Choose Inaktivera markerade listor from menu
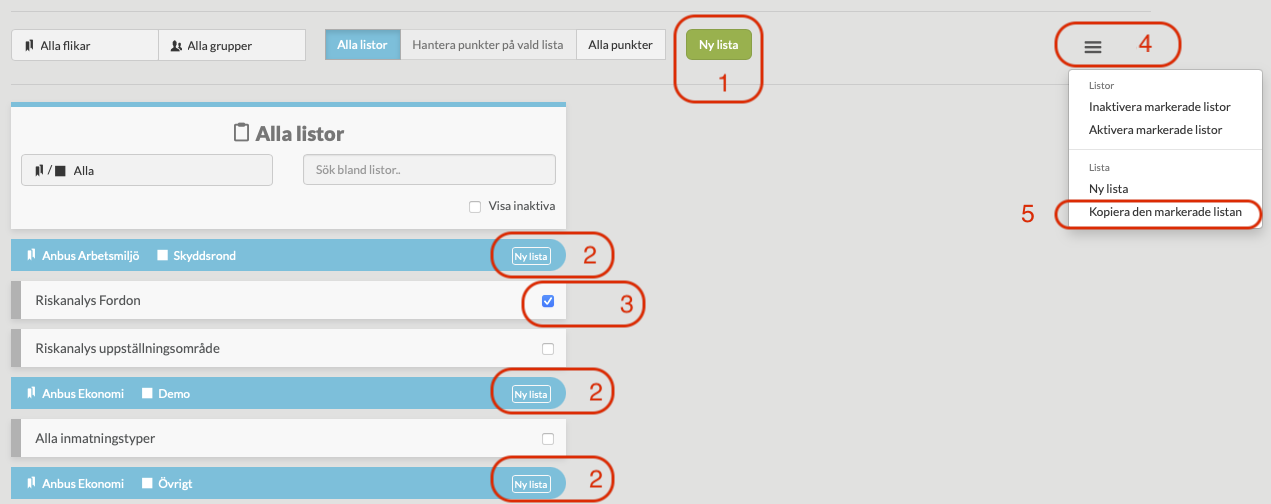 tap(1159, 107)
